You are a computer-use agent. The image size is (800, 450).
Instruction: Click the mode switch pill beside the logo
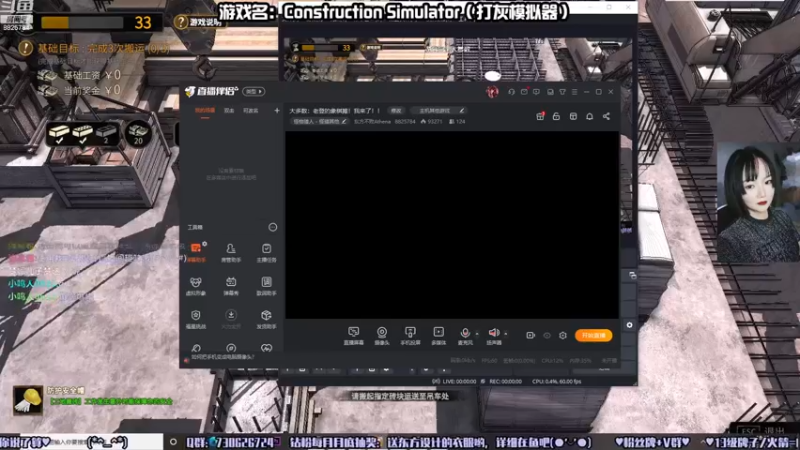click(254, 91)
